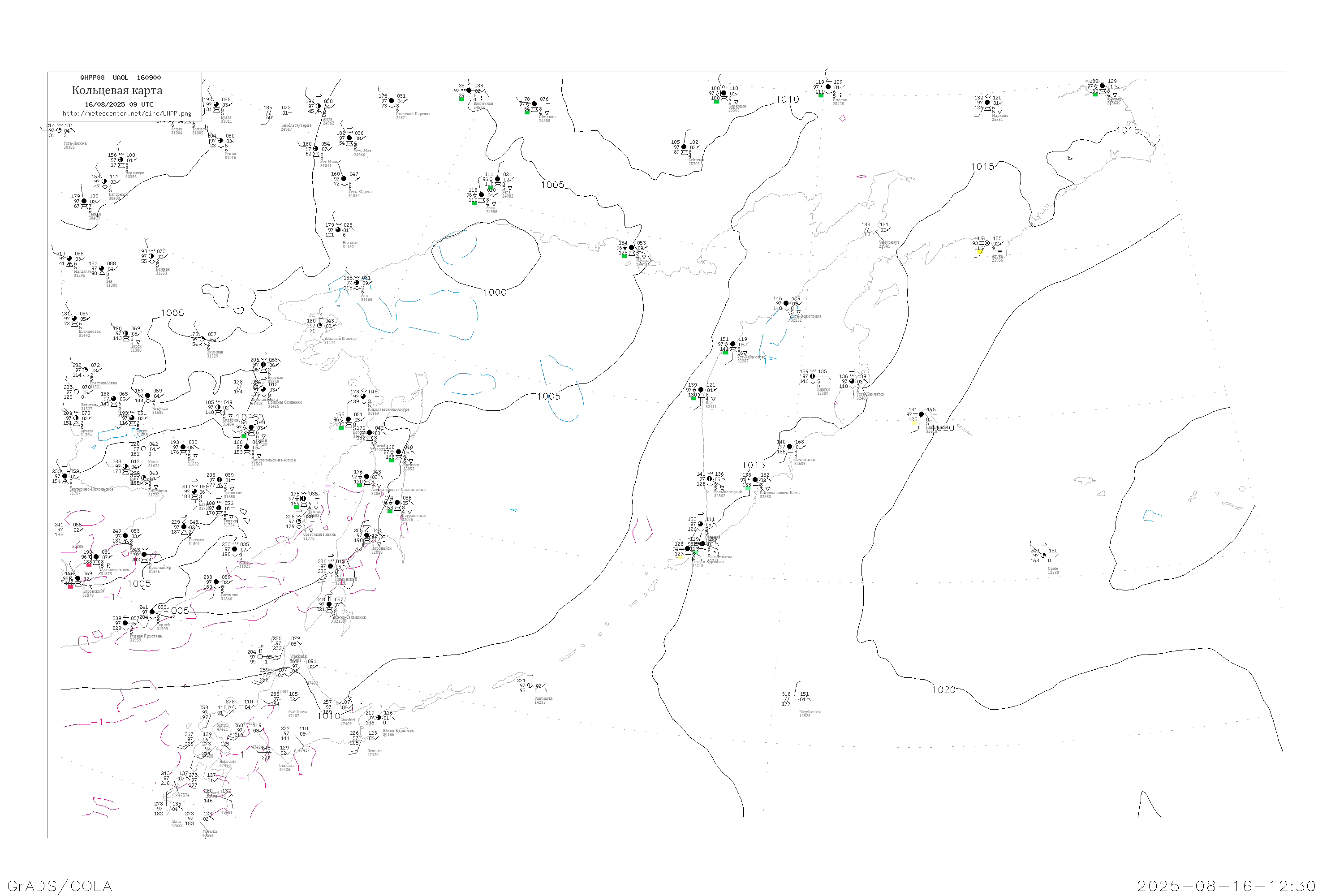The height and width of the screenshot is (896, 1344).
Task: Click the Петропавловск-Камч station label
Action: point(780,492)
